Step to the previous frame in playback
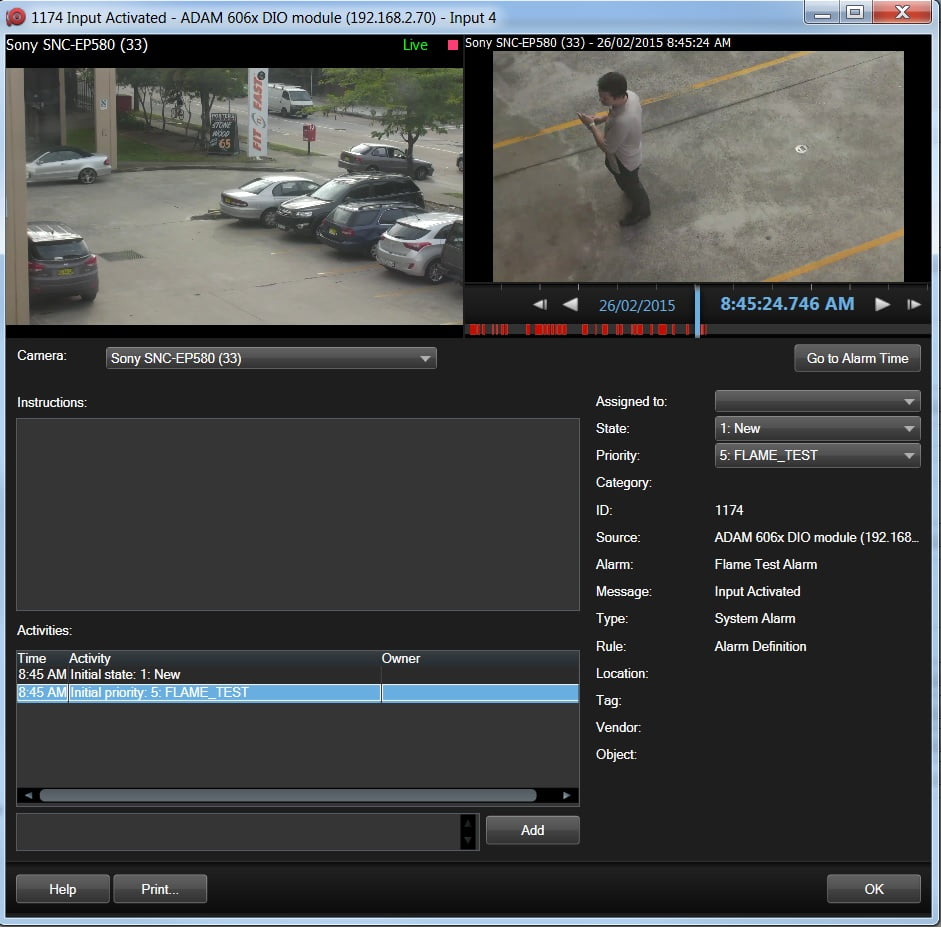The image size is (941, 928). click(539, 305)
